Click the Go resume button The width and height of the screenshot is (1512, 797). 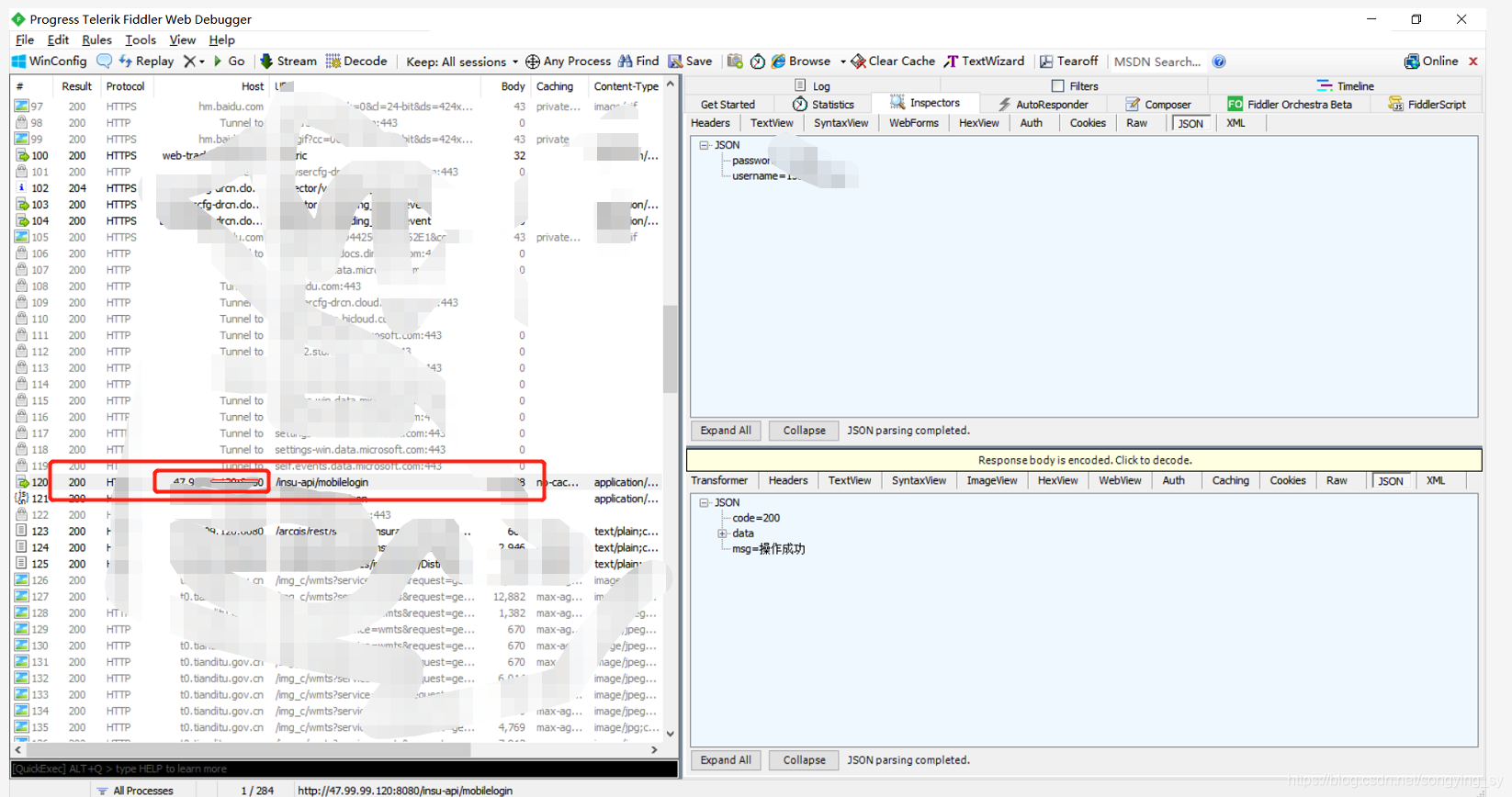pyautogui.click(x=230, y=62)
